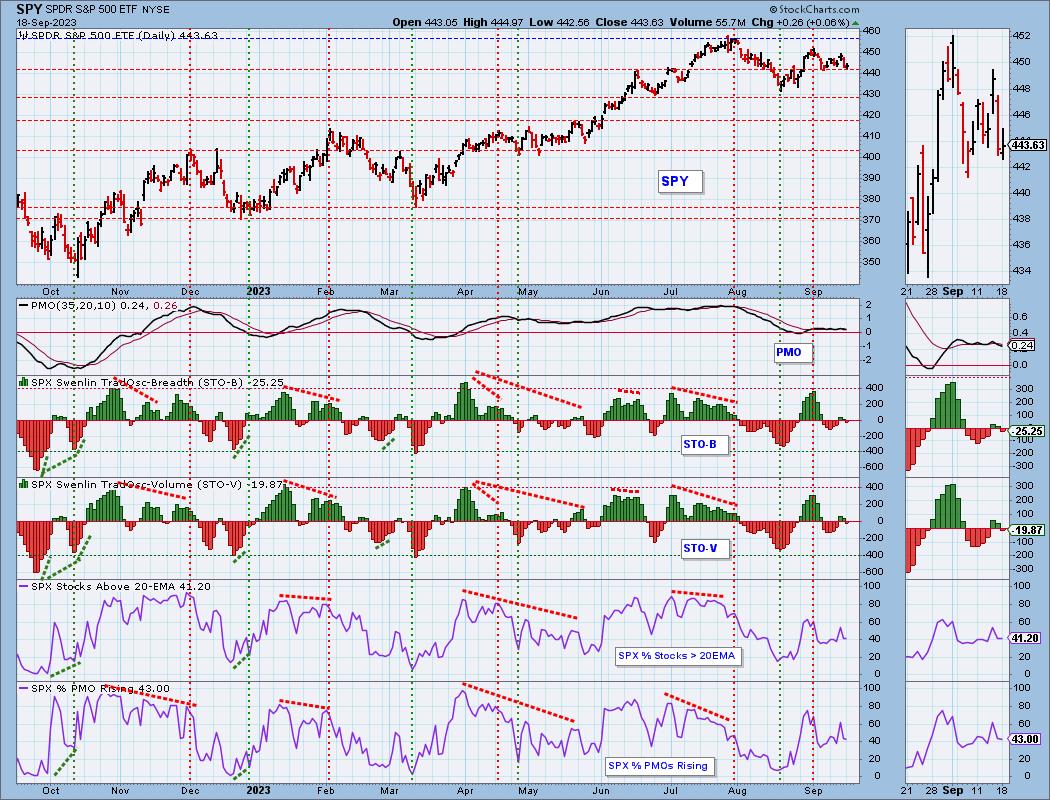This screenshot has height=800, width=1050.
Task: Click the STO-B label box
Action: [704, 445]
